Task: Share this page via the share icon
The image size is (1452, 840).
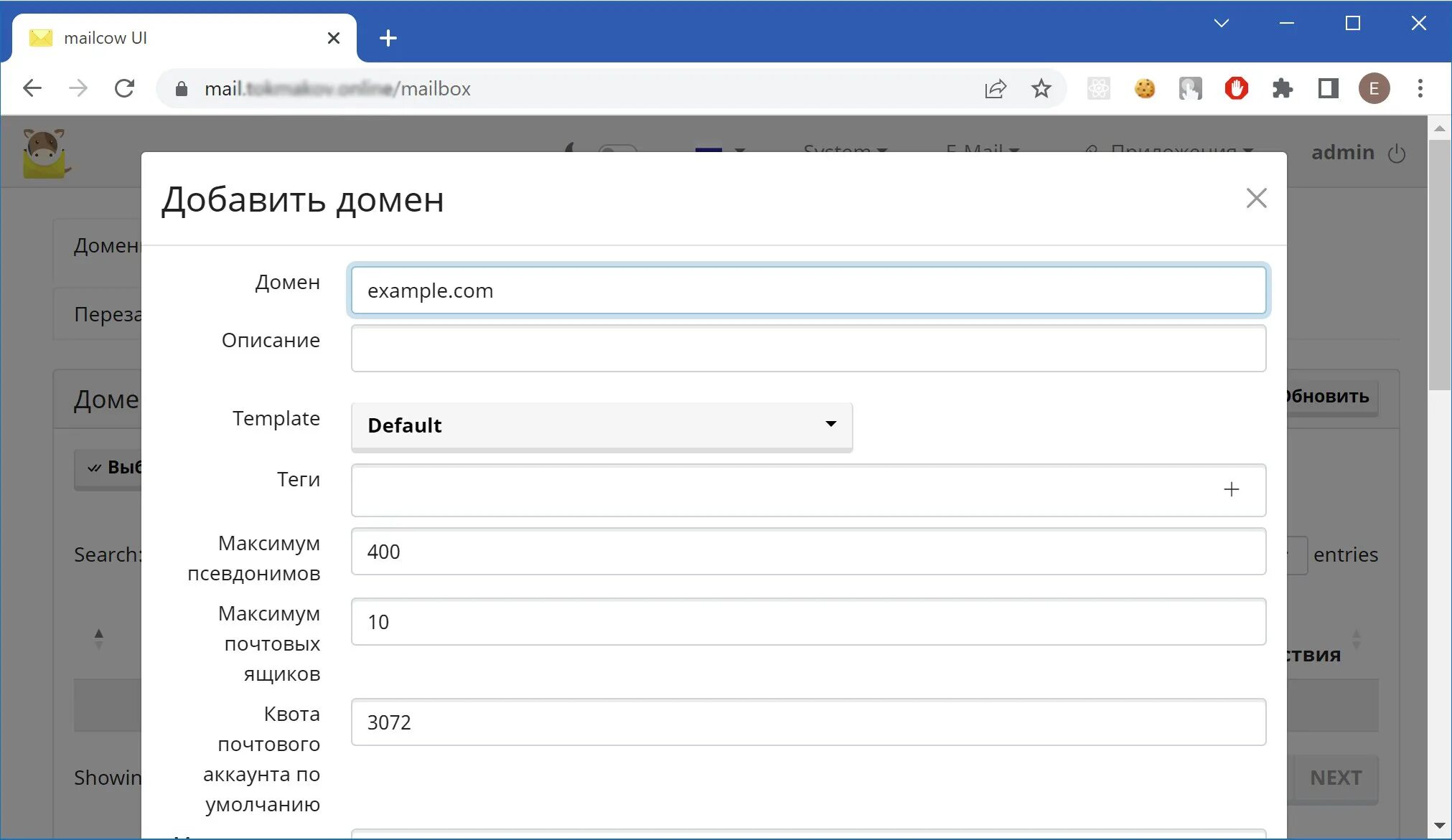Action: 996,89
